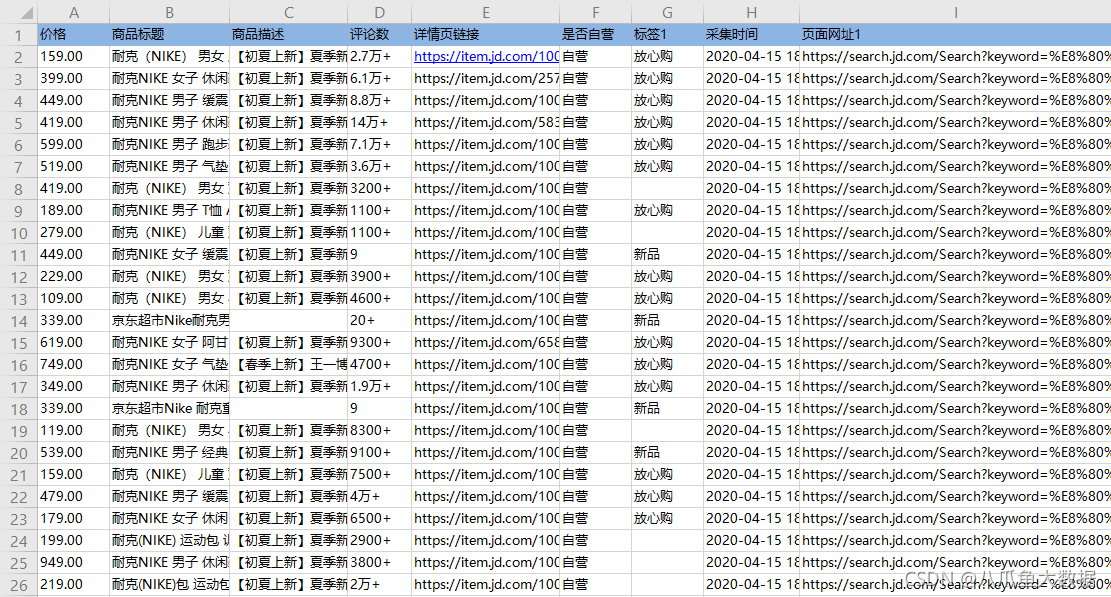Select the 耐克NIKE 男子 跑步 title cell
This screenshot has height=597, width=1111.
[170, 144]
